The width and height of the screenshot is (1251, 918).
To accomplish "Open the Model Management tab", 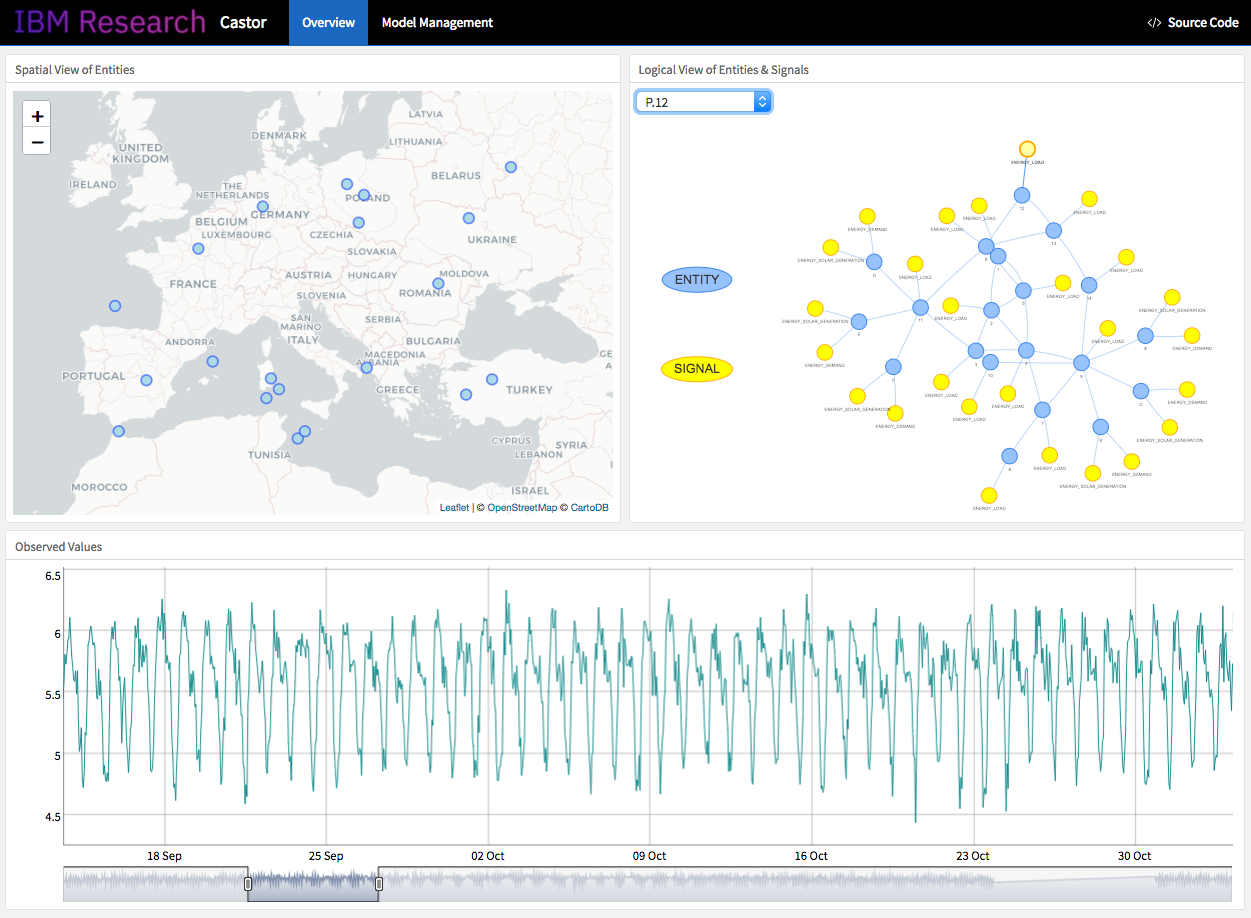I will click(x=437, y=22).
